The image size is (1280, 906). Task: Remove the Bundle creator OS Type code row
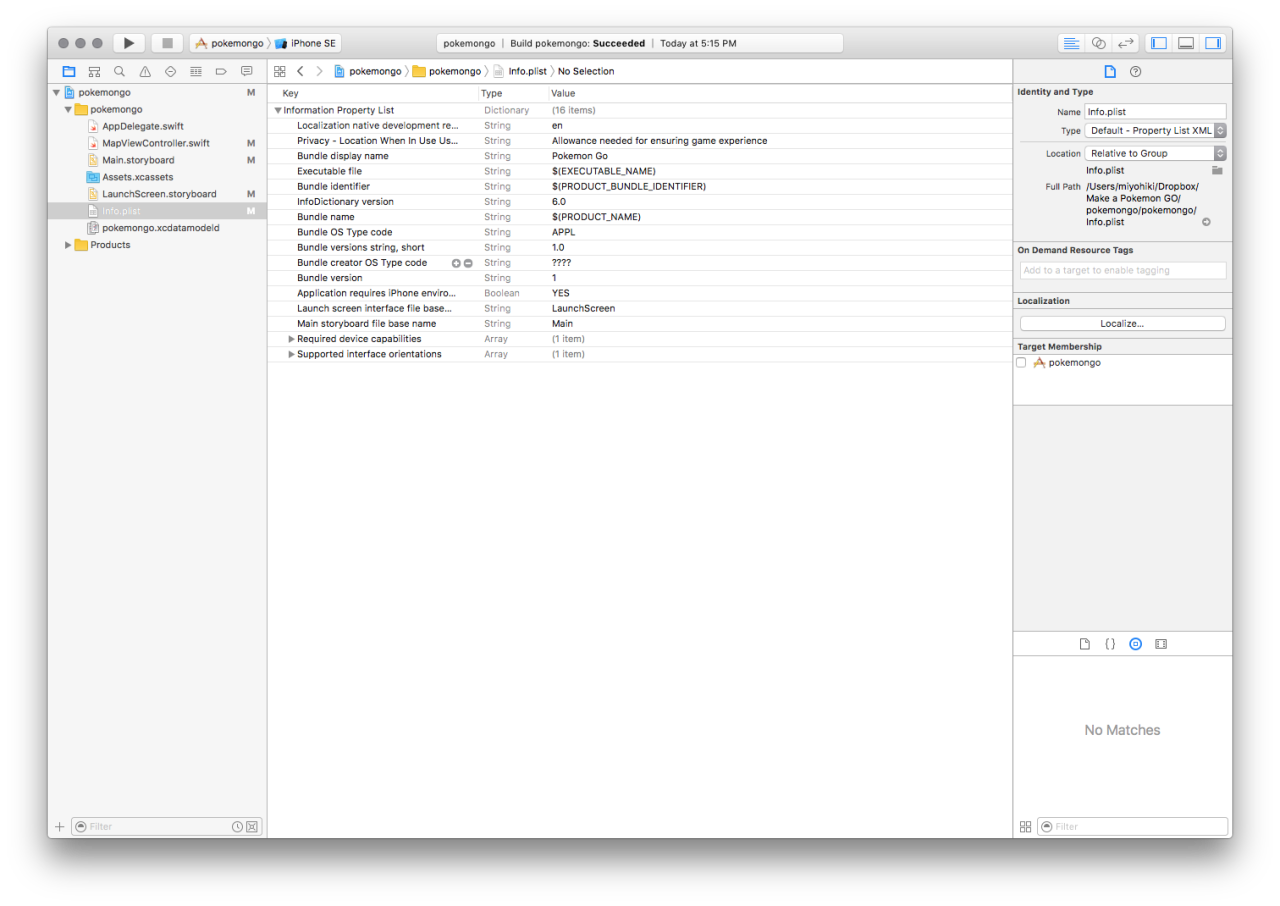coord(468,263)
